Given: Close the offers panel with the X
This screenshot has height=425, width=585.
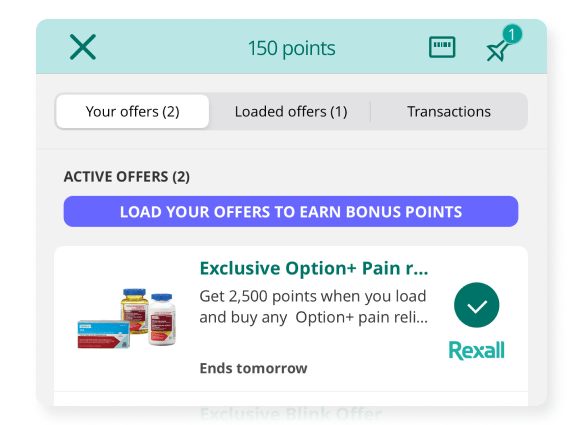Looking at the screenshot, I should click(83, 47).
